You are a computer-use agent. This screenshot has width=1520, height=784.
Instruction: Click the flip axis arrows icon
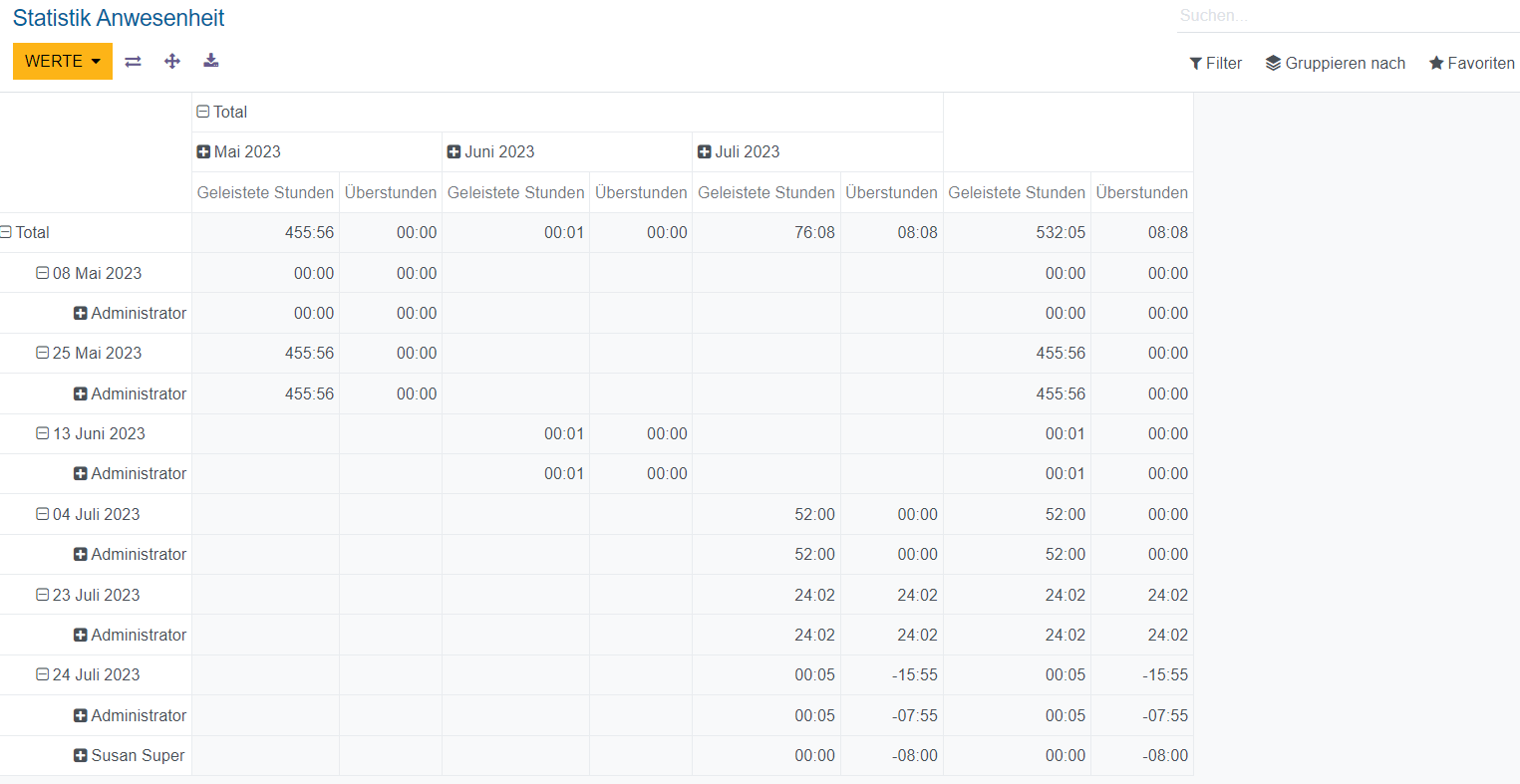click(x=133, y=62)
